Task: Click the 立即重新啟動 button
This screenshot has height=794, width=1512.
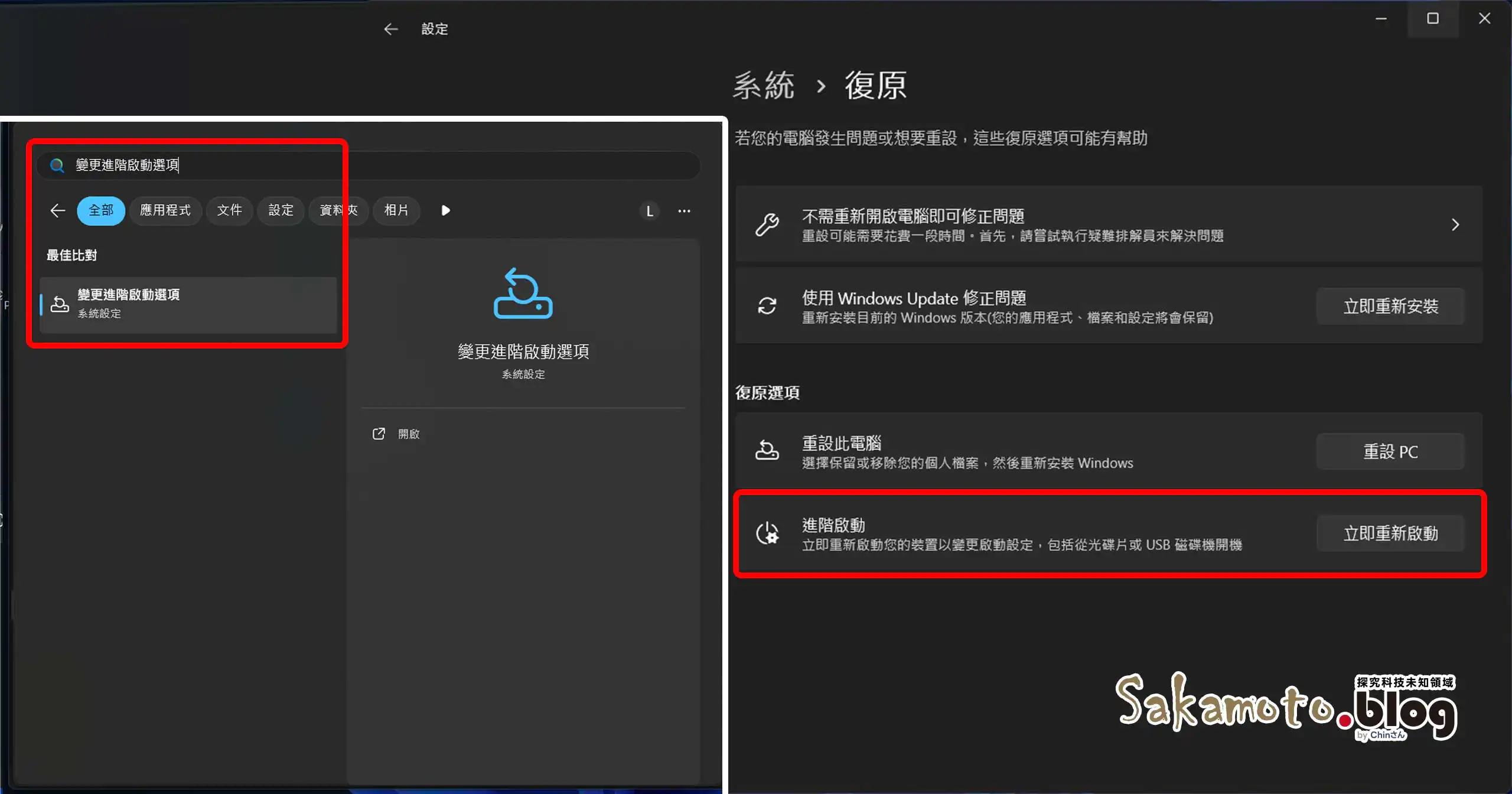Action: click(x=1391, y=533)
